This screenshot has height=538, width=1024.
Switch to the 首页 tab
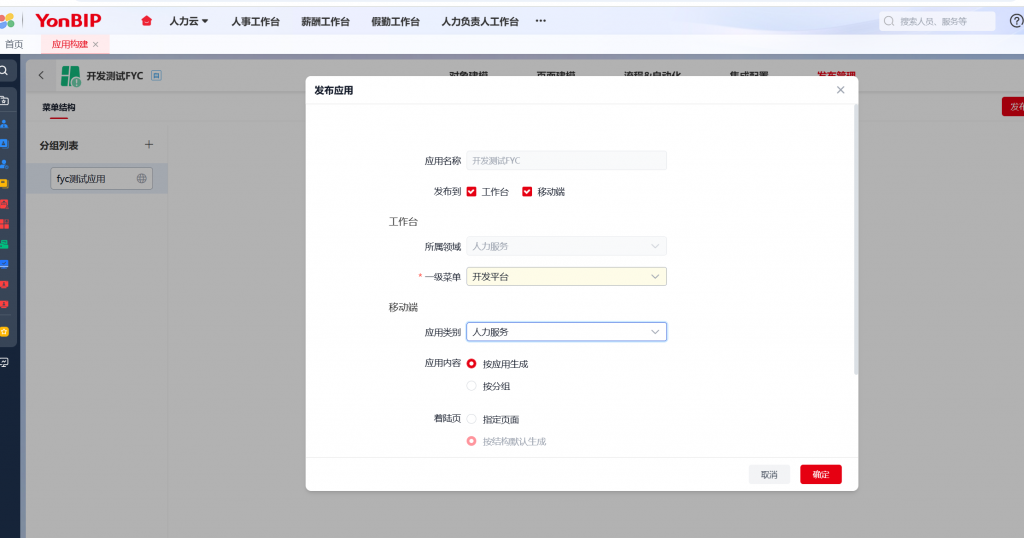[x=14, y=44]
